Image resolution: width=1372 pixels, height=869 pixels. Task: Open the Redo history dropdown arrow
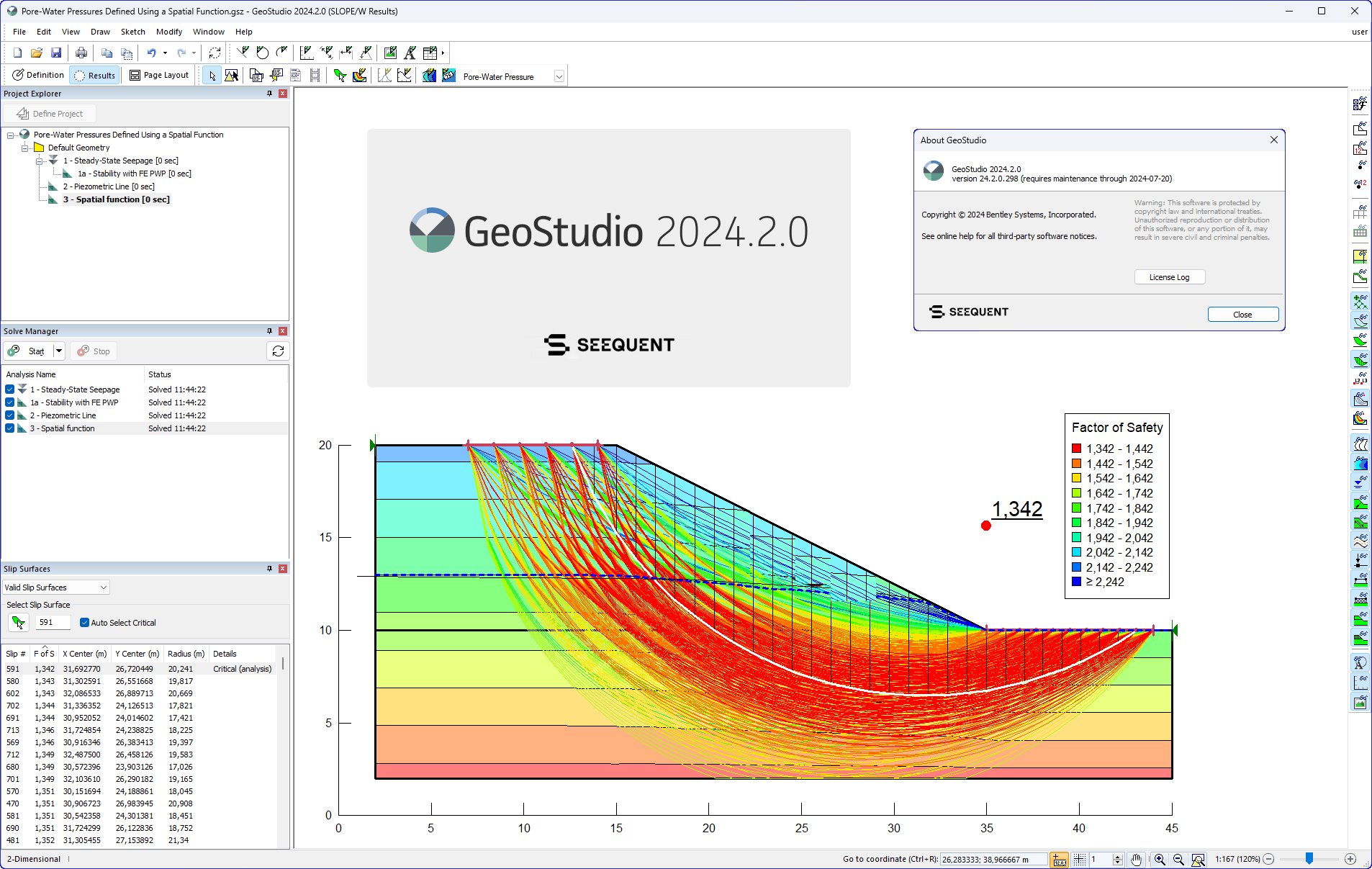click(x=194, y=53)
